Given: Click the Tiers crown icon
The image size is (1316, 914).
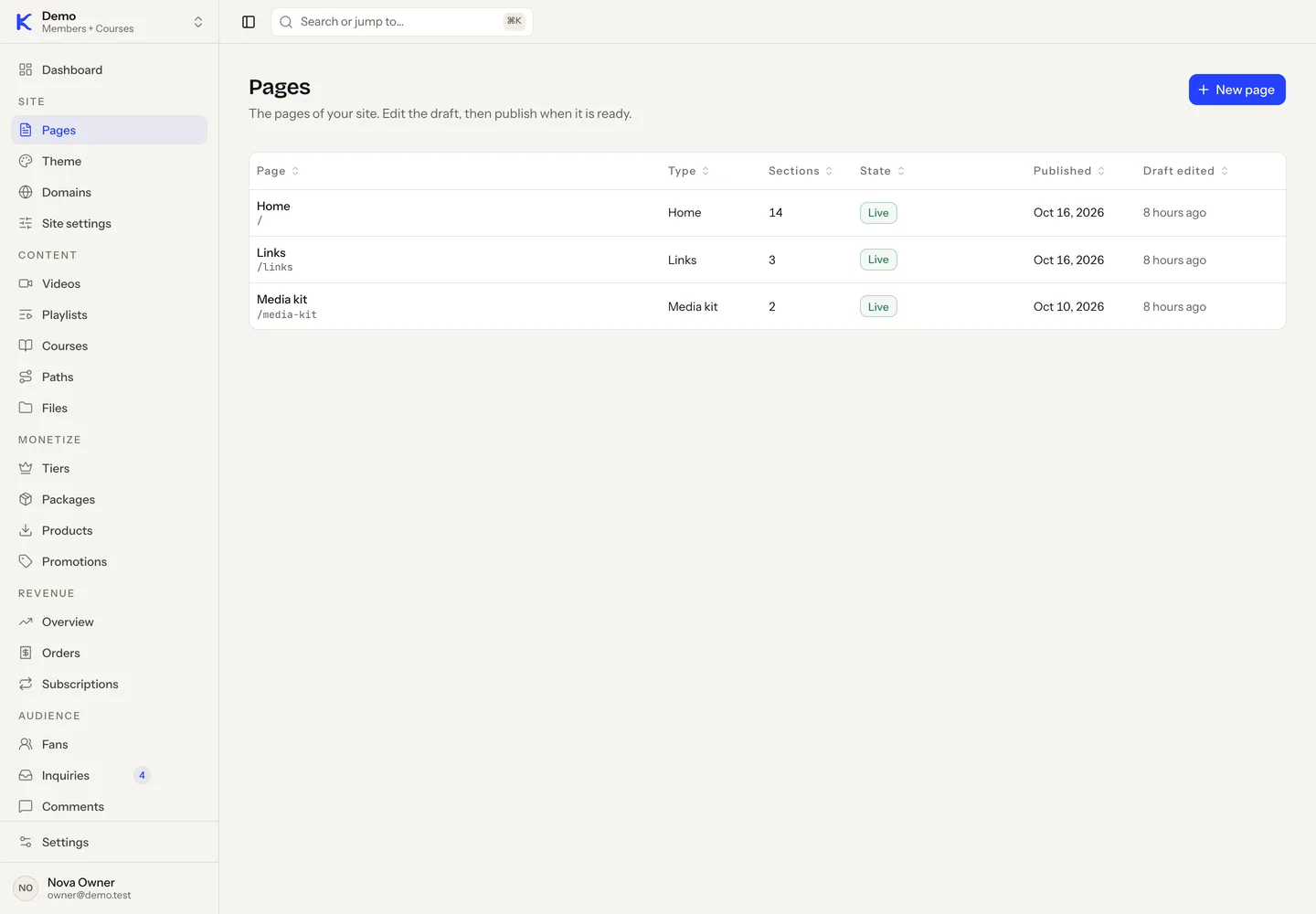Looking at the screenshot, I should pyautogui.click(x=26, y=468).
